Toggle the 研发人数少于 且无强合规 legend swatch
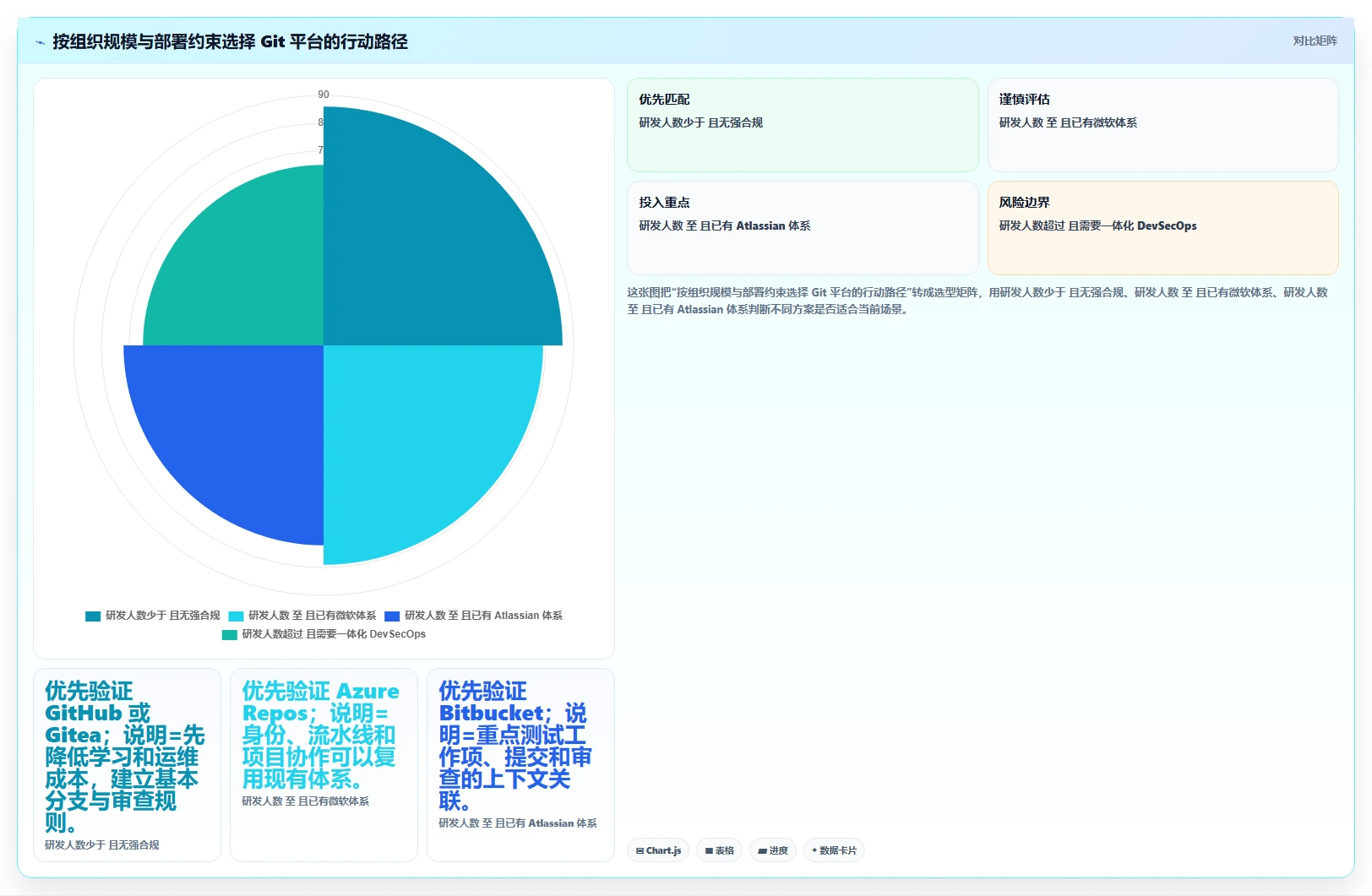This screenshot has width=1372, height=896. coord(93,616)
